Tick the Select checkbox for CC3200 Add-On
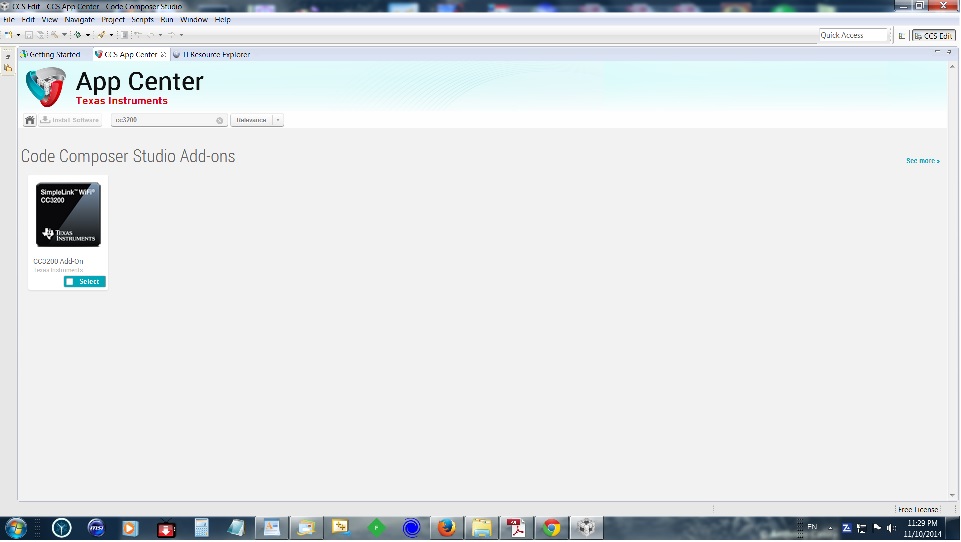 pyautogui.click(x=70, y=281)
